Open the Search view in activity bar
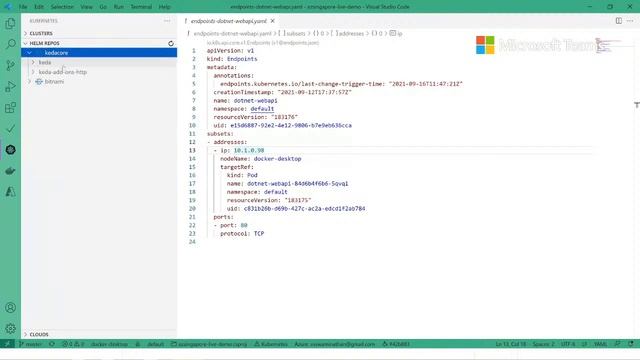This screenshot has height=360, width=640. point(10,44)
